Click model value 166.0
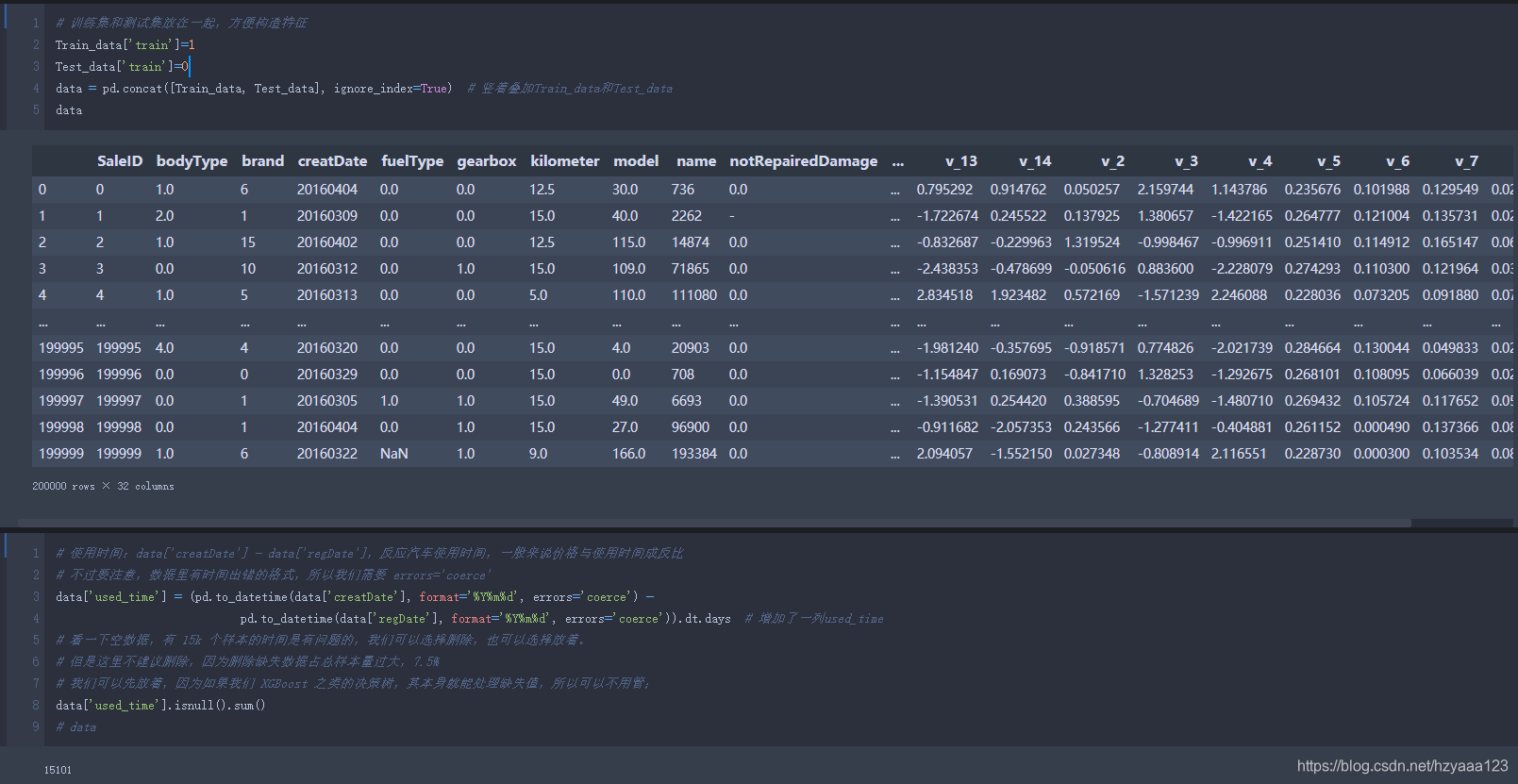 pyautogui.click(x=628, y=454)
